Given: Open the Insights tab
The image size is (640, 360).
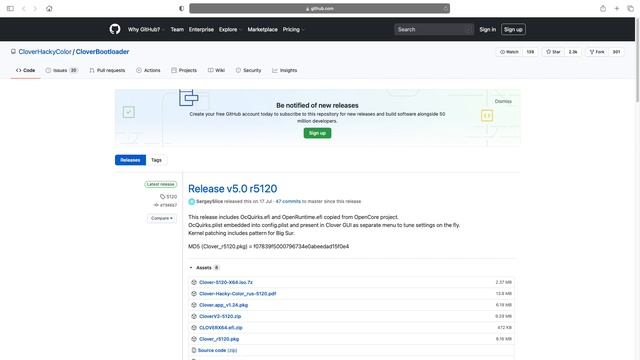Looking at the screenshot, I should pos(284,70).
